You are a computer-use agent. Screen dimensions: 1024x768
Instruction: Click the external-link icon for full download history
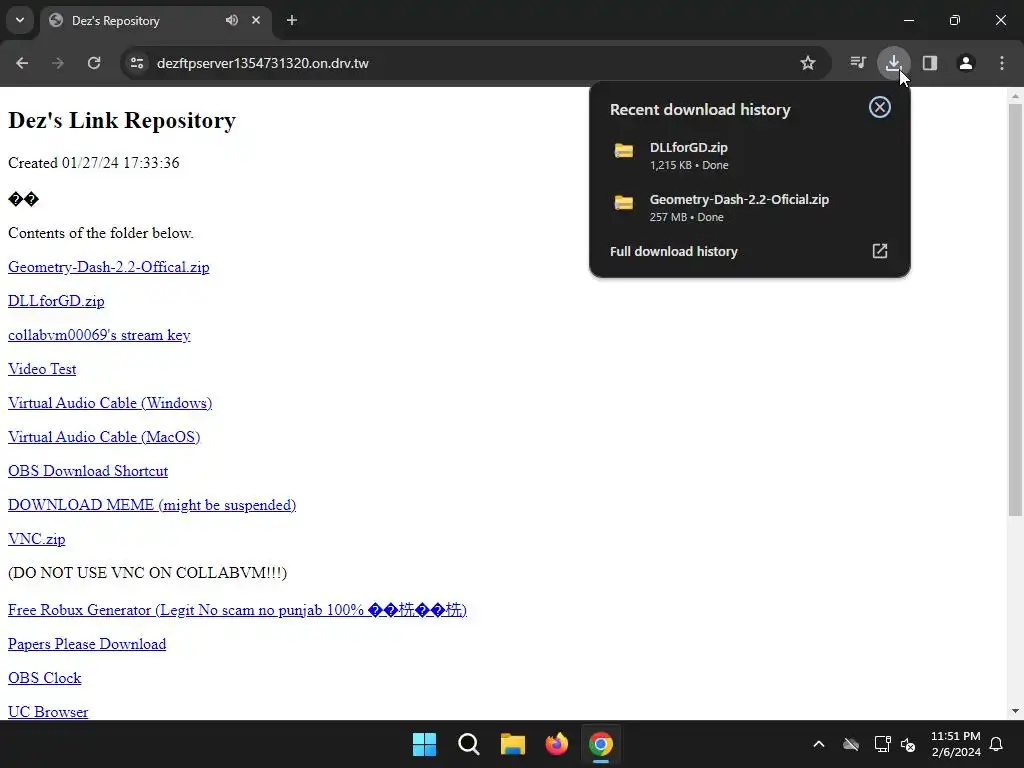tap(880, 251)
